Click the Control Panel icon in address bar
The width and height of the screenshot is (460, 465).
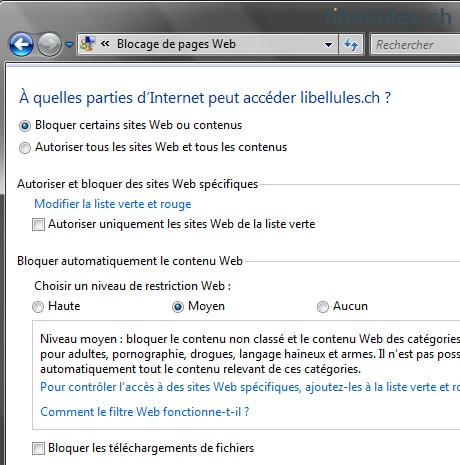click(x=87, y=44)
